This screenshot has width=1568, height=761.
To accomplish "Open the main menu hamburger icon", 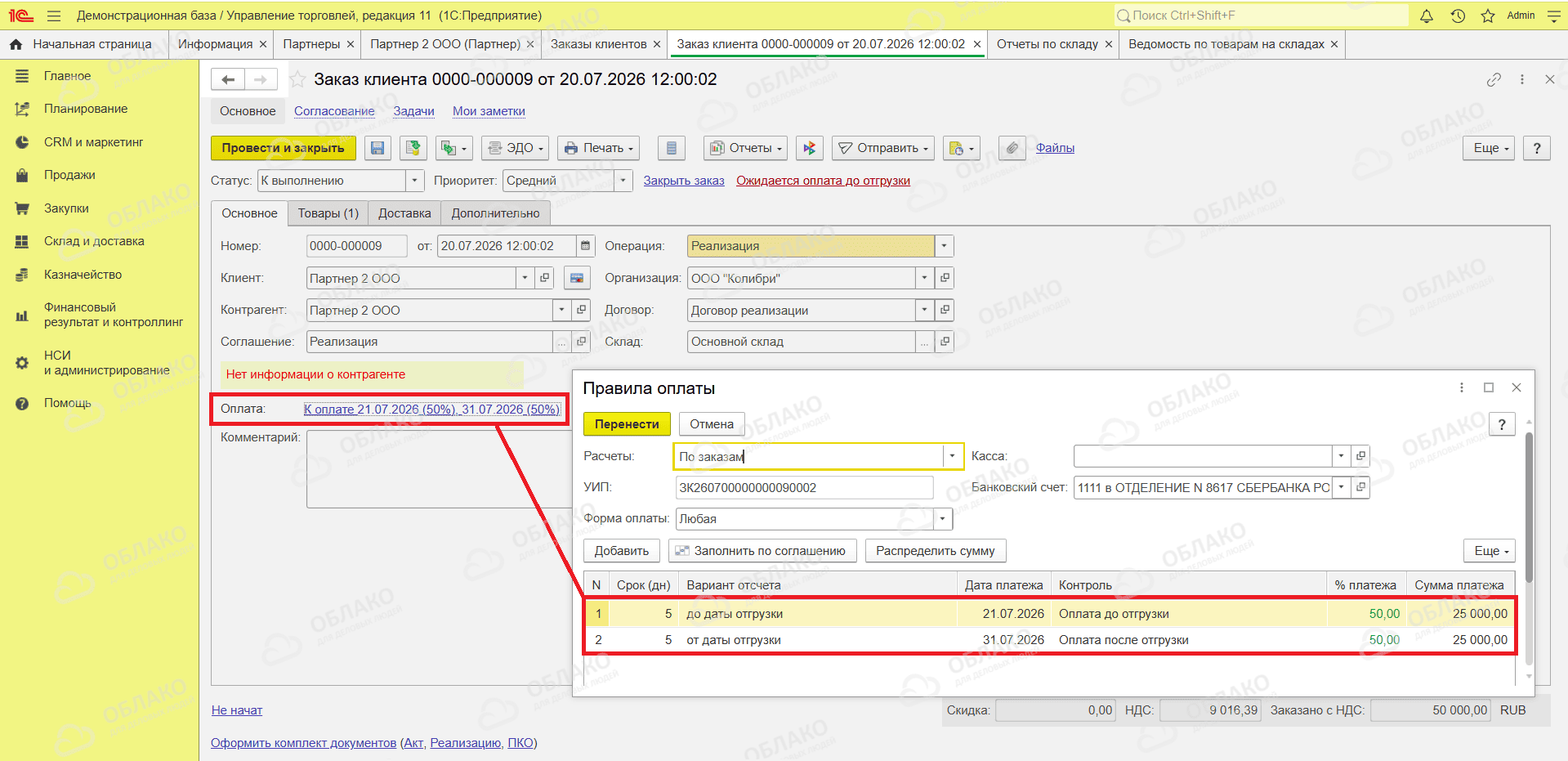I will pos(54,16).
